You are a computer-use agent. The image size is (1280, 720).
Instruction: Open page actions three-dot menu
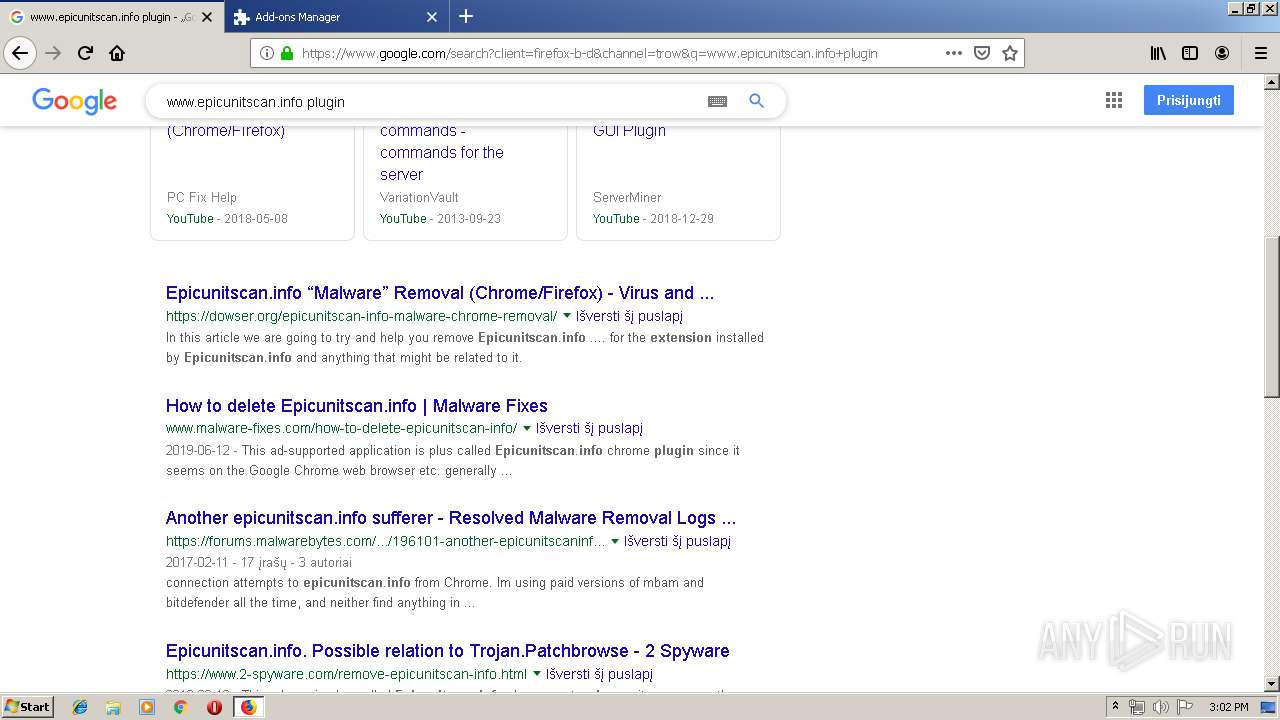point(953,53)
